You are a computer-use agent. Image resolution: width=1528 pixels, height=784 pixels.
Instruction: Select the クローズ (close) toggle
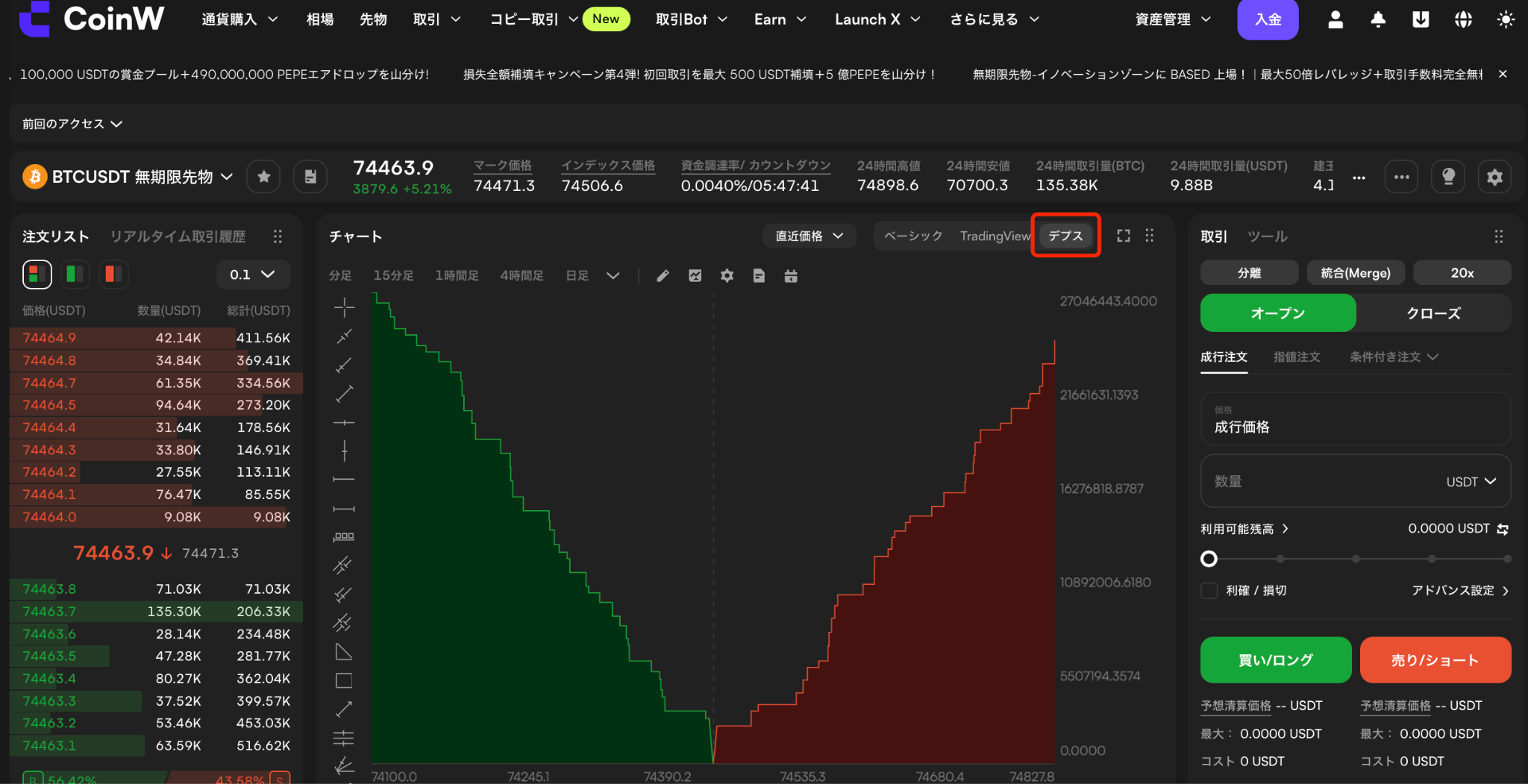pos(1433,313)
